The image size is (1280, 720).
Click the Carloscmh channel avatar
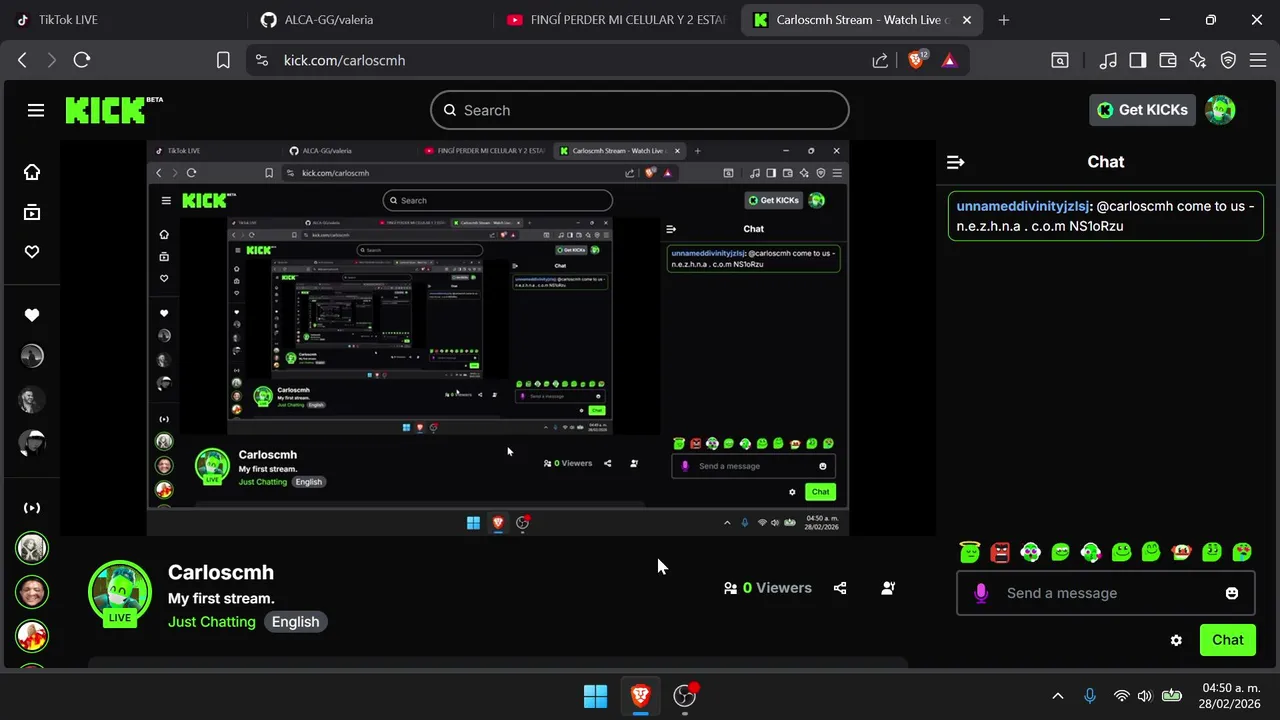tap(120, 591)
